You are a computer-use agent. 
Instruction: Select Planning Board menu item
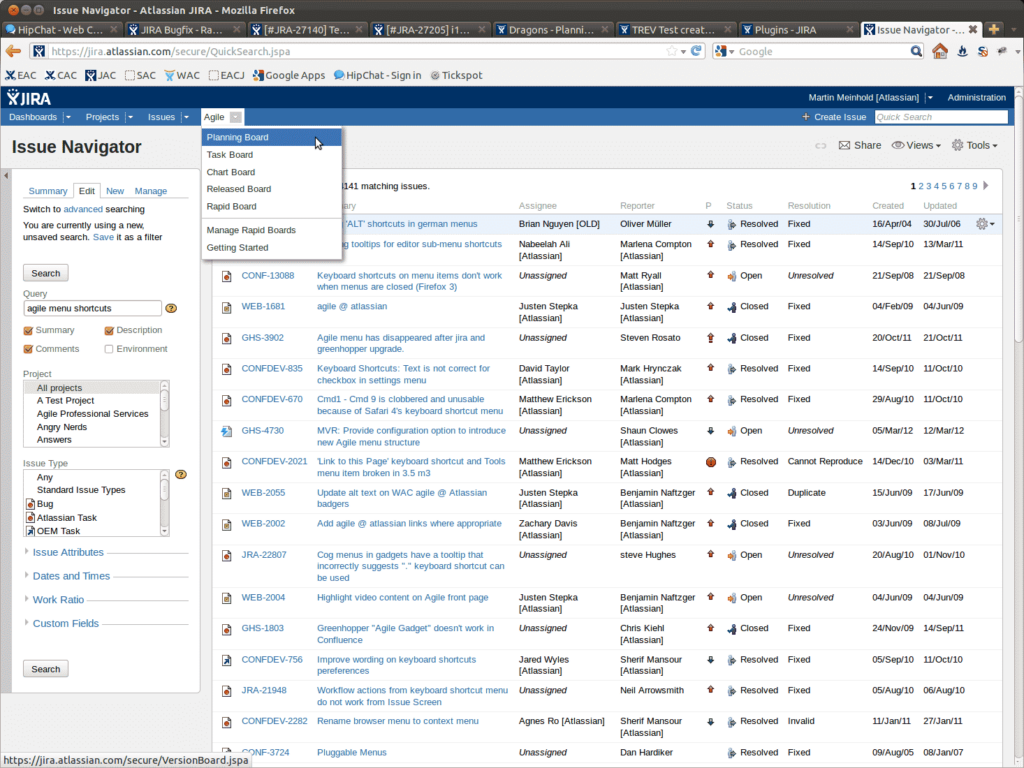[272, 137]
